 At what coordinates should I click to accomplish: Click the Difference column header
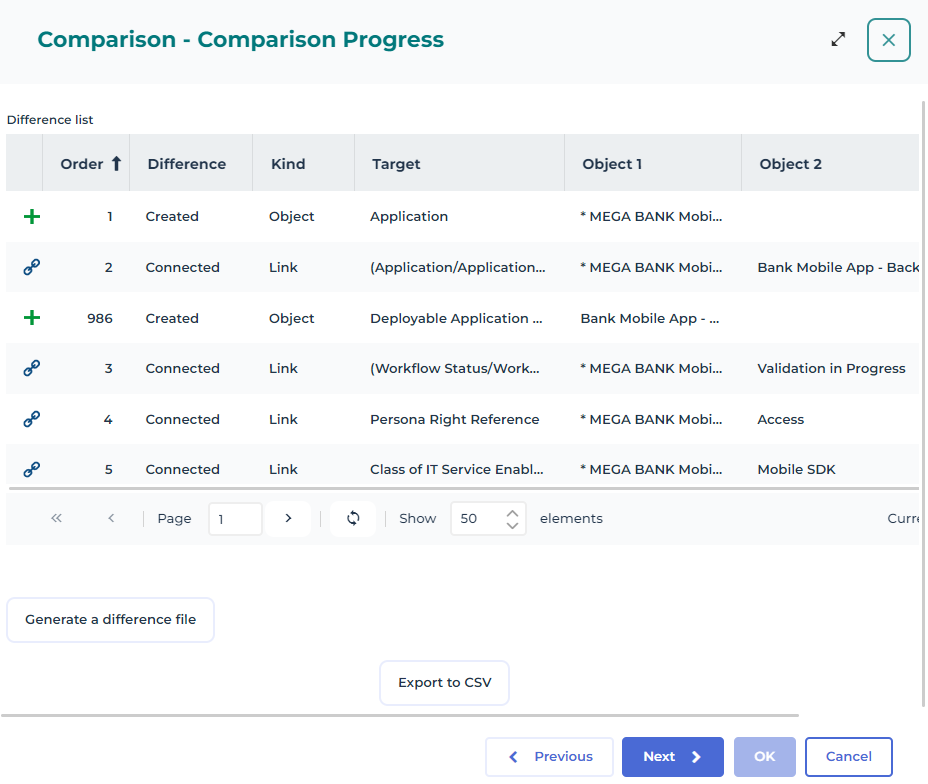[187, 164]
